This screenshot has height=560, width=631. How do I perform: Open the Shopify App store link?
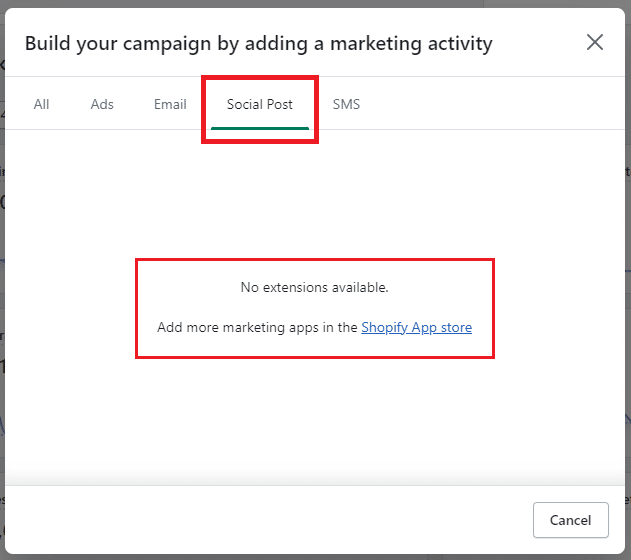tap(416, 327)
